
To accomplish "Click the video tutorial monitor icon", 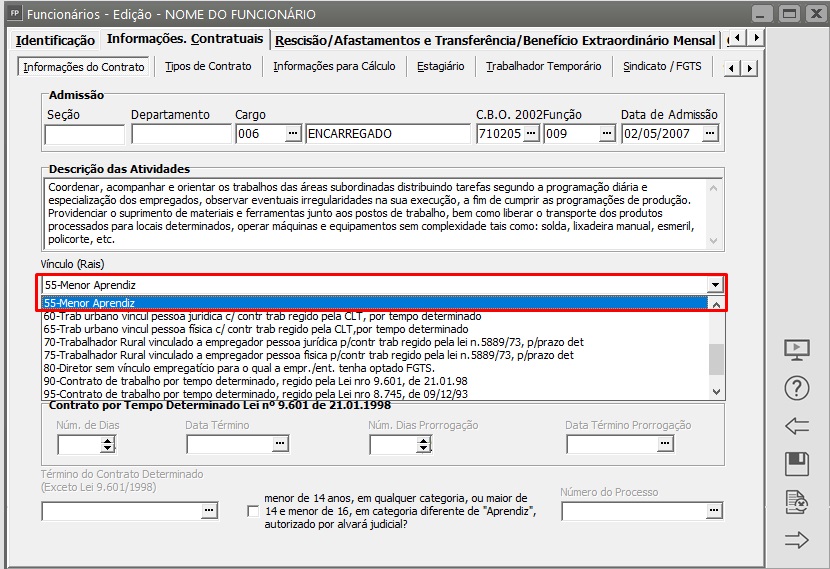I will coord(797,350).
